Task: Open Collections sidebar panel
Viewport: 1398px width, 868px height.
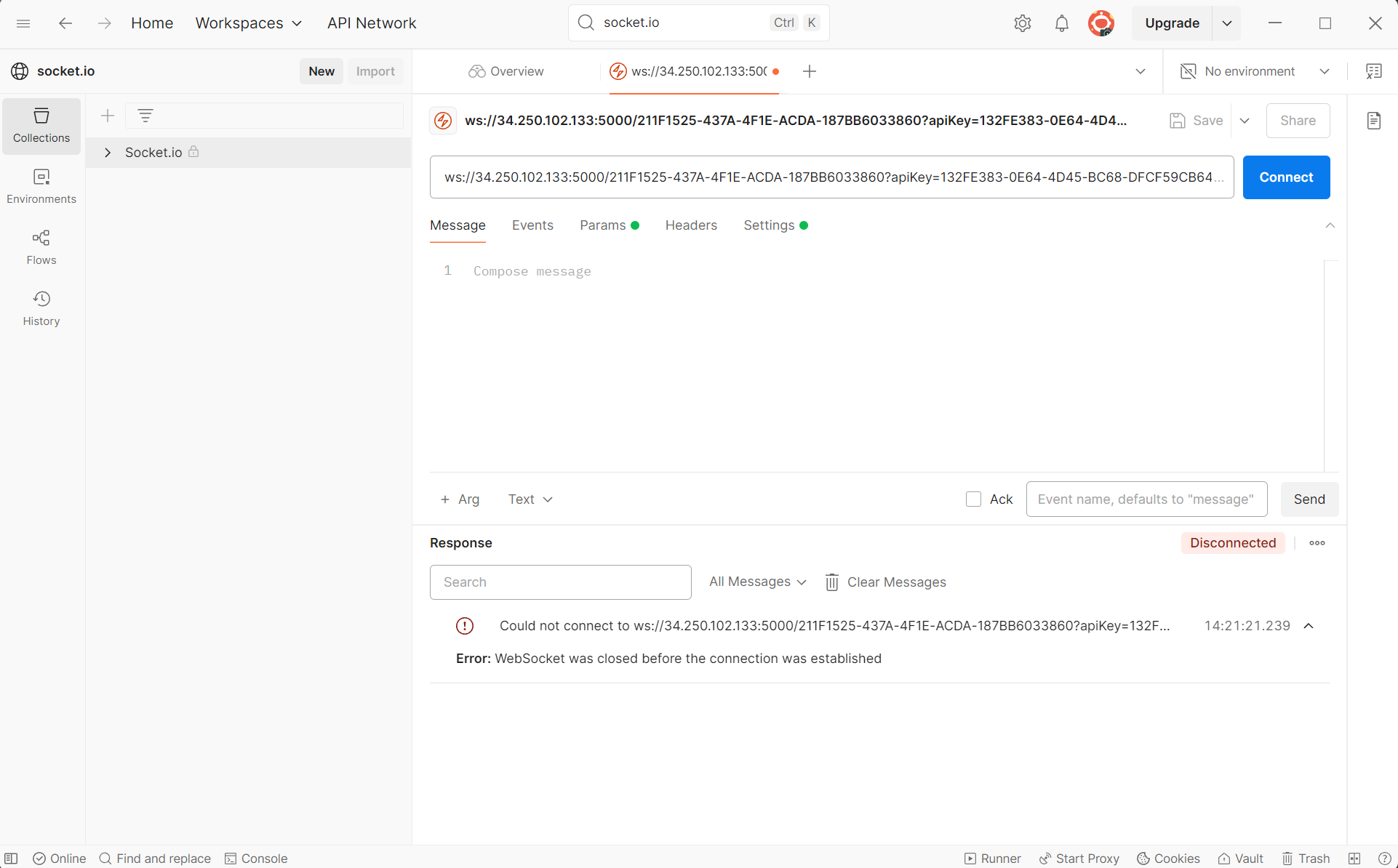Action: coord(41,126)
